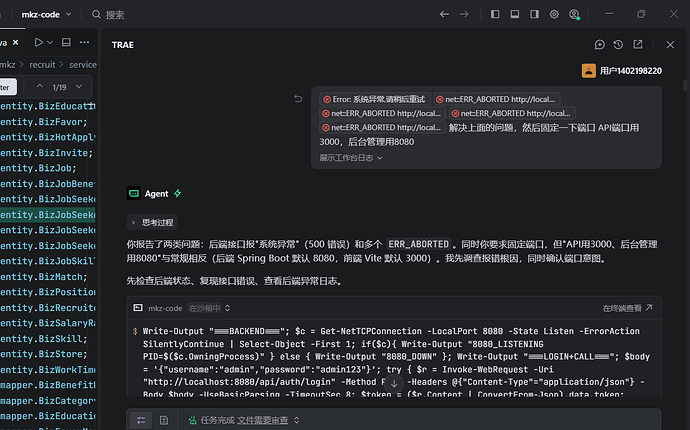Expand 思考过程 section
690x430 pixels.
[x=152, y=222]
